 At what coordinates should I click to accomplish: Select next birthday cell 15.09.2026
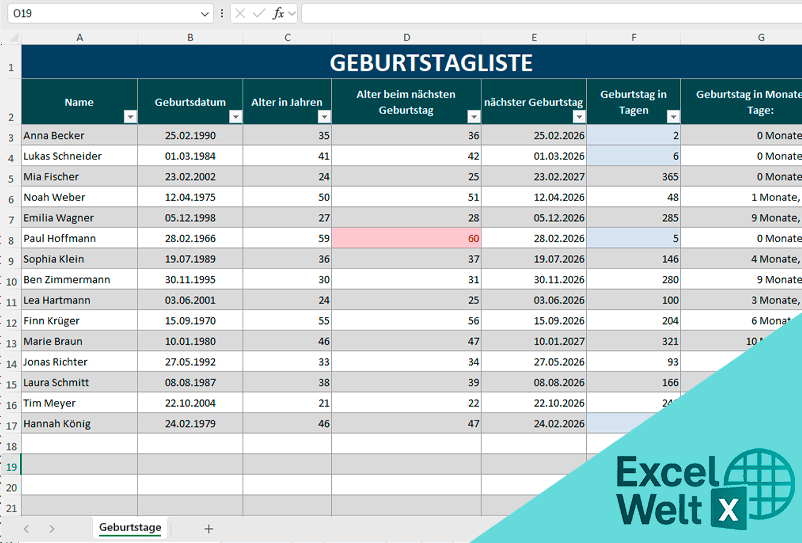pyautogui.click(x=534, y=321)
